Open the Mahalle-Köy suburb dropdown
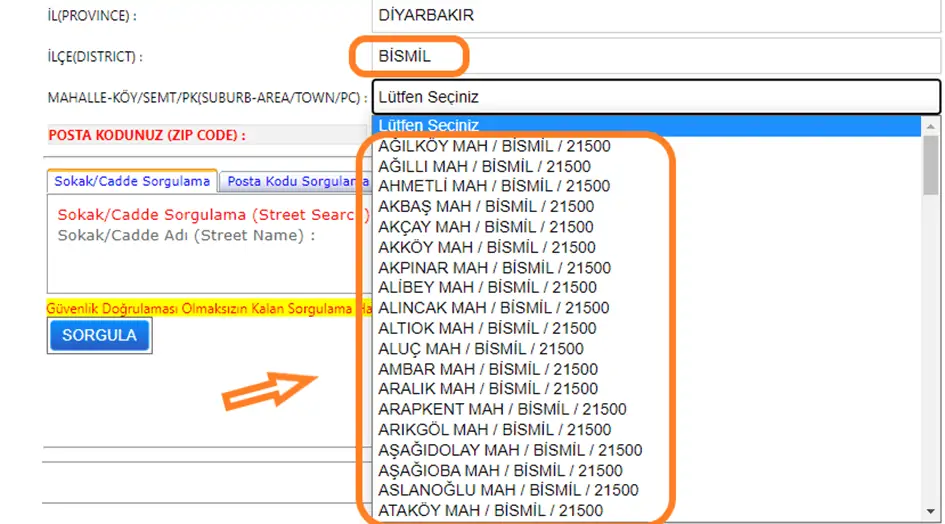This screenshot has width=945, height=524. click(x=655, y=97)
